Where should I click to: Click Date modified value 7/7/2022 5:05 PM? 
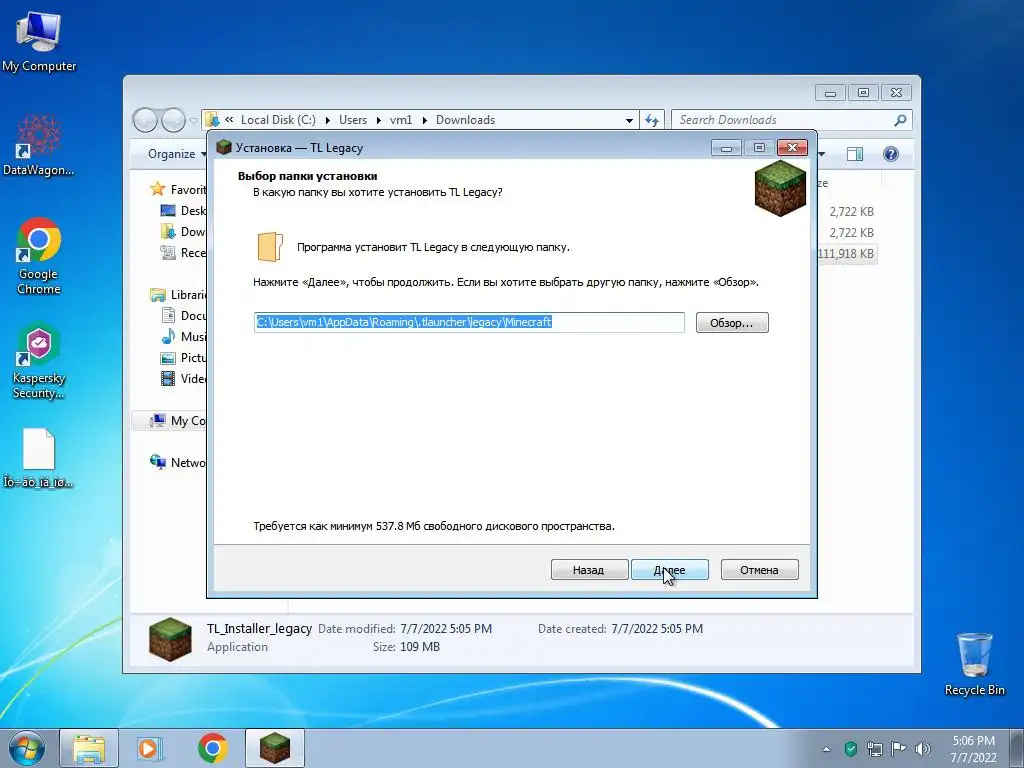pos(446,628)
